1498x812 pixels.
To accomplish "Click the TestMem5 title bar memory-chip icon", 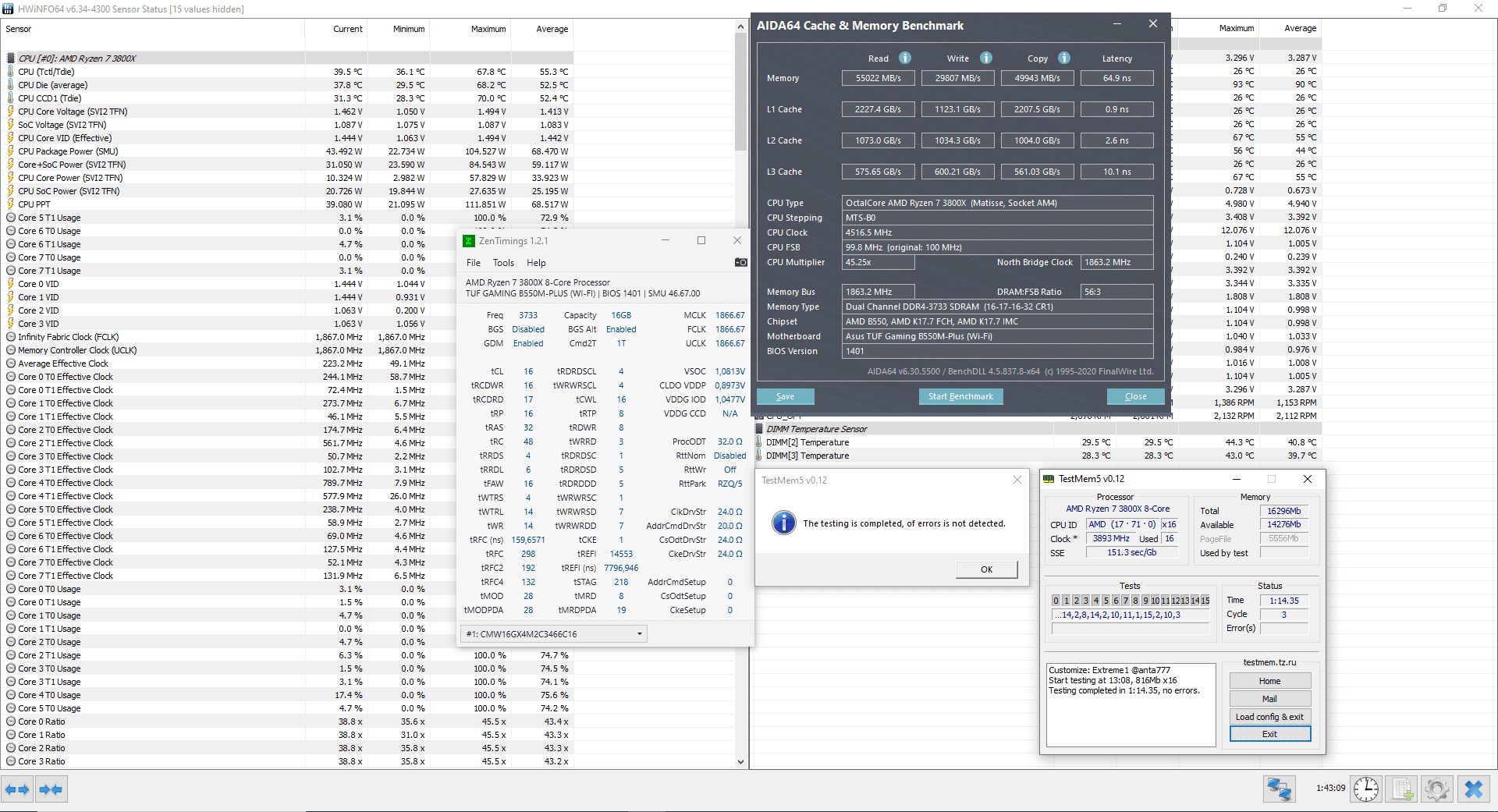I will coord(1049,479).
